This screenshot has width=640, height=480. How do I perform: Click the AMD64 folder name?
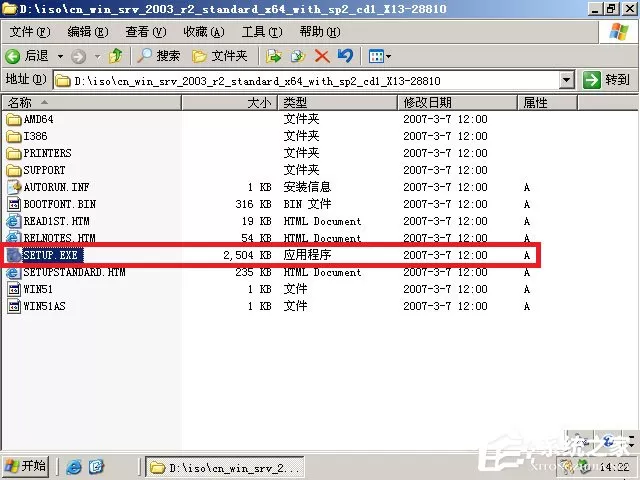[38, 119]
